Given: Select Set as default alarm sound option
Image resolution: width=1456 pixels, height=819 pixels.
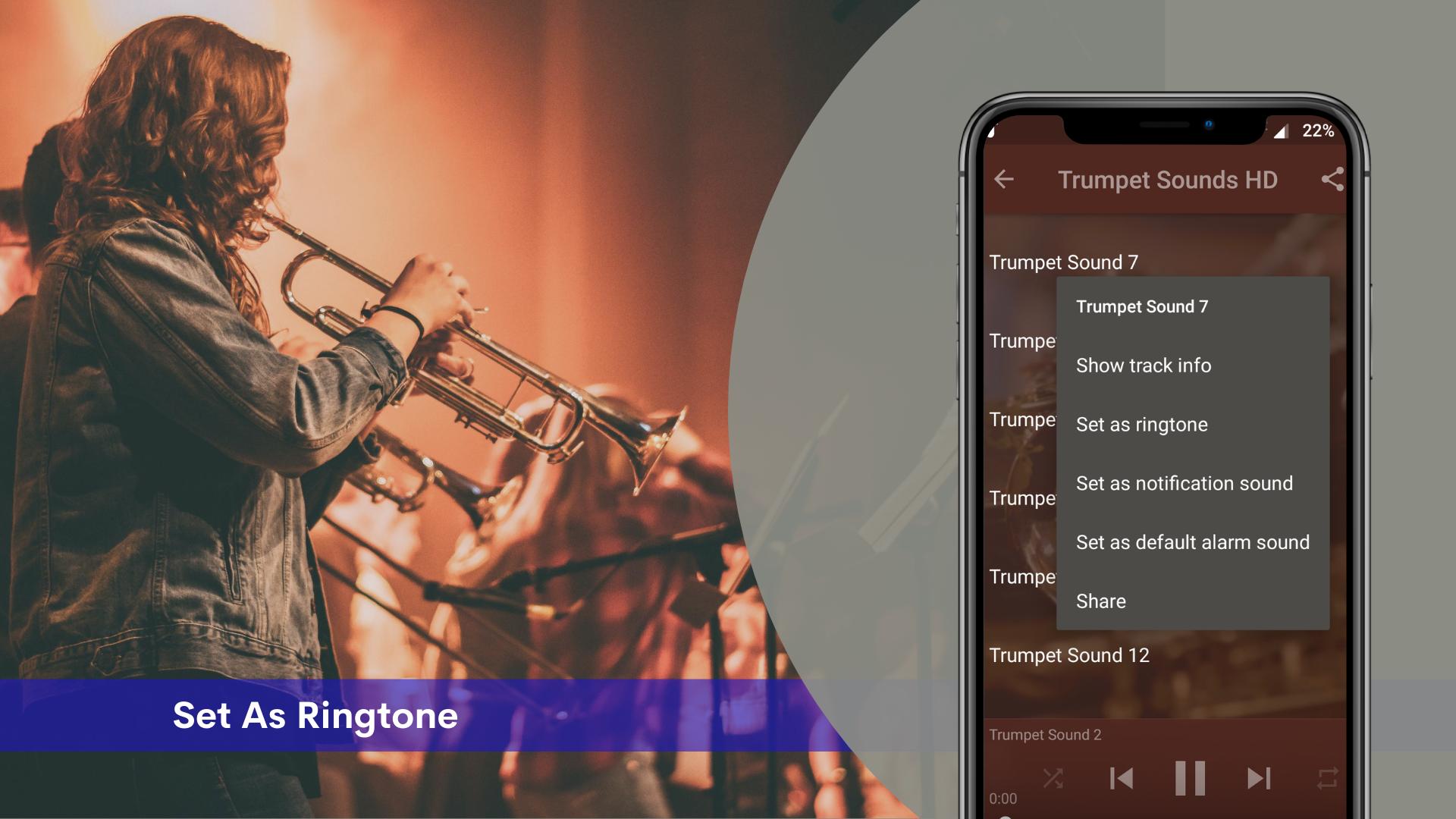Looking at the screenshot, I should 1192,542.
